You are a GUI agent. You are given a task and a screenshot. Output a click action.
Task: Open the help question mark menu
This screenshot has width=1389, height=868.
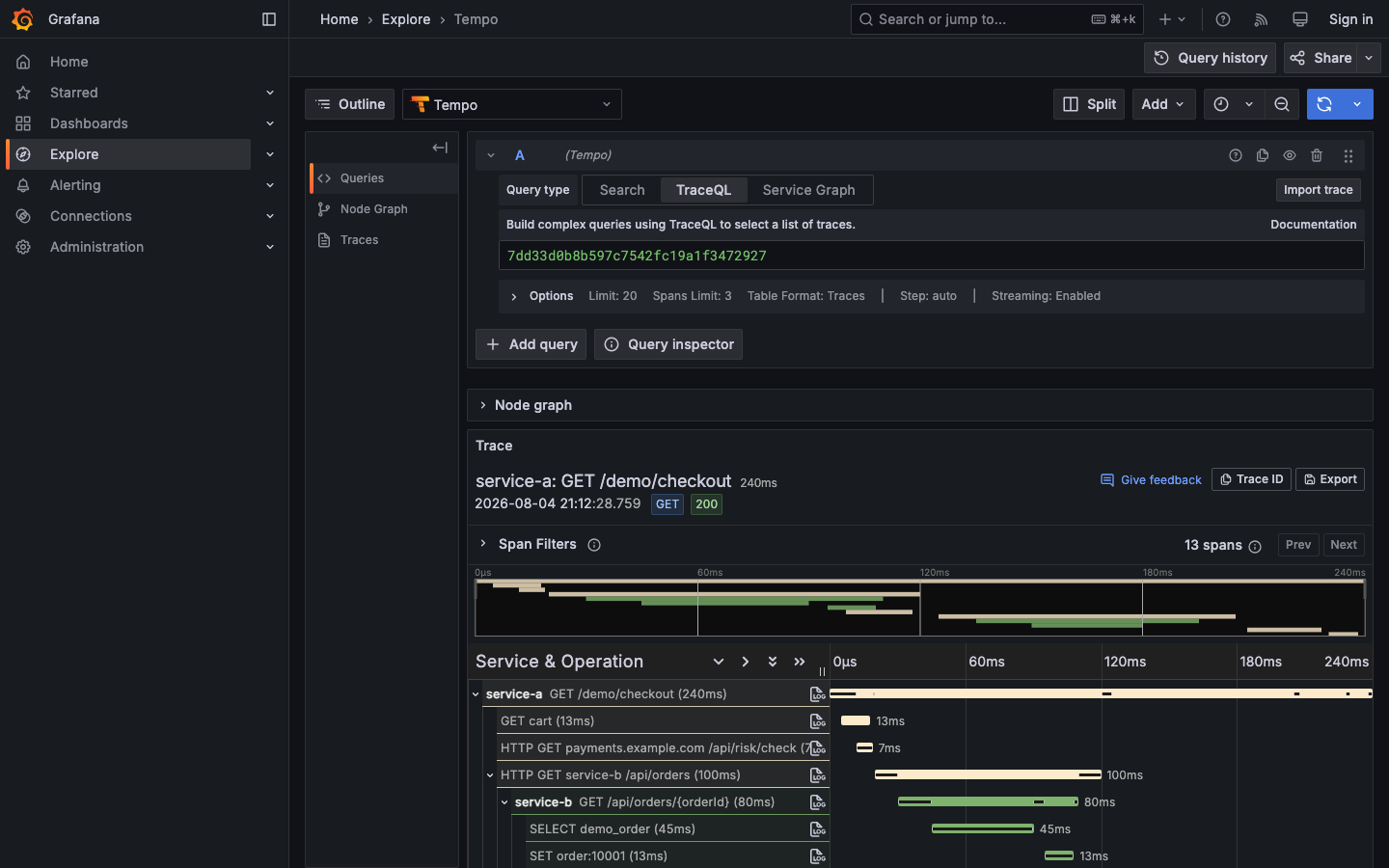[x=1223, y=19]
